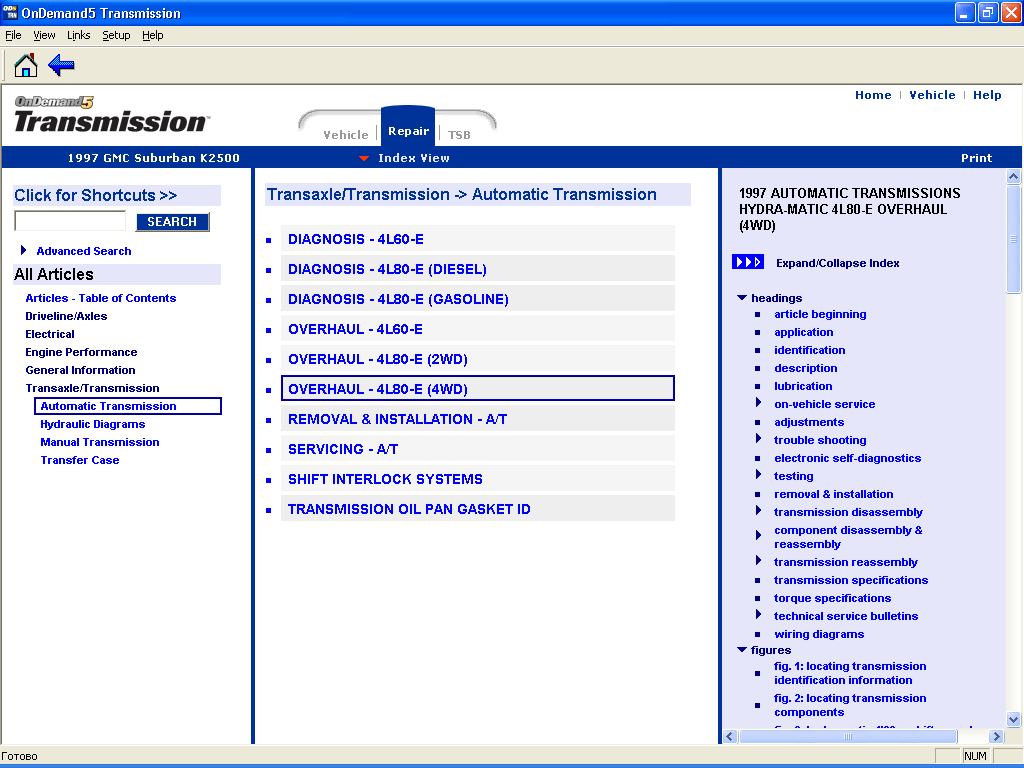This screenshot has width=1024, height=768.
Task: Jump to the identification heading
Action: (x=810, y=350)
